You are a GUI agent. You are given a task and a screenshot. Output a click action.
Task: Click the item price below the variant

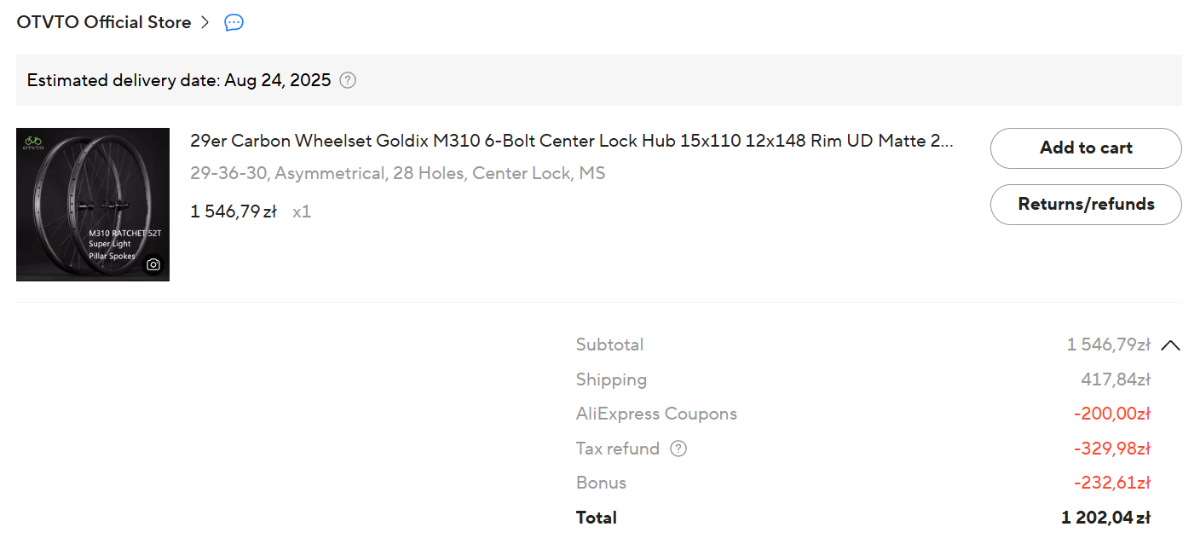233,212
